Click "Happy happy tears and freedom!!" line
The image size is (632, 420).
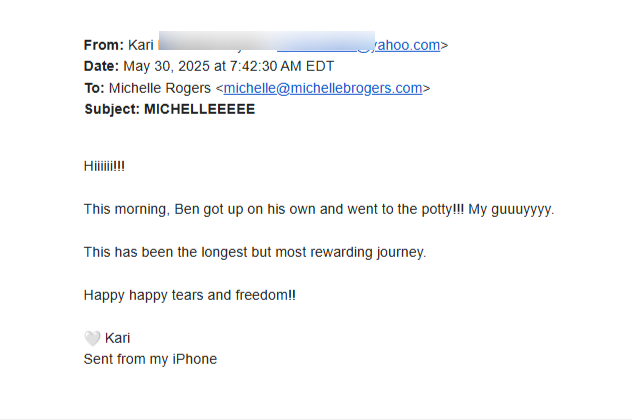(x=190, y=295)
